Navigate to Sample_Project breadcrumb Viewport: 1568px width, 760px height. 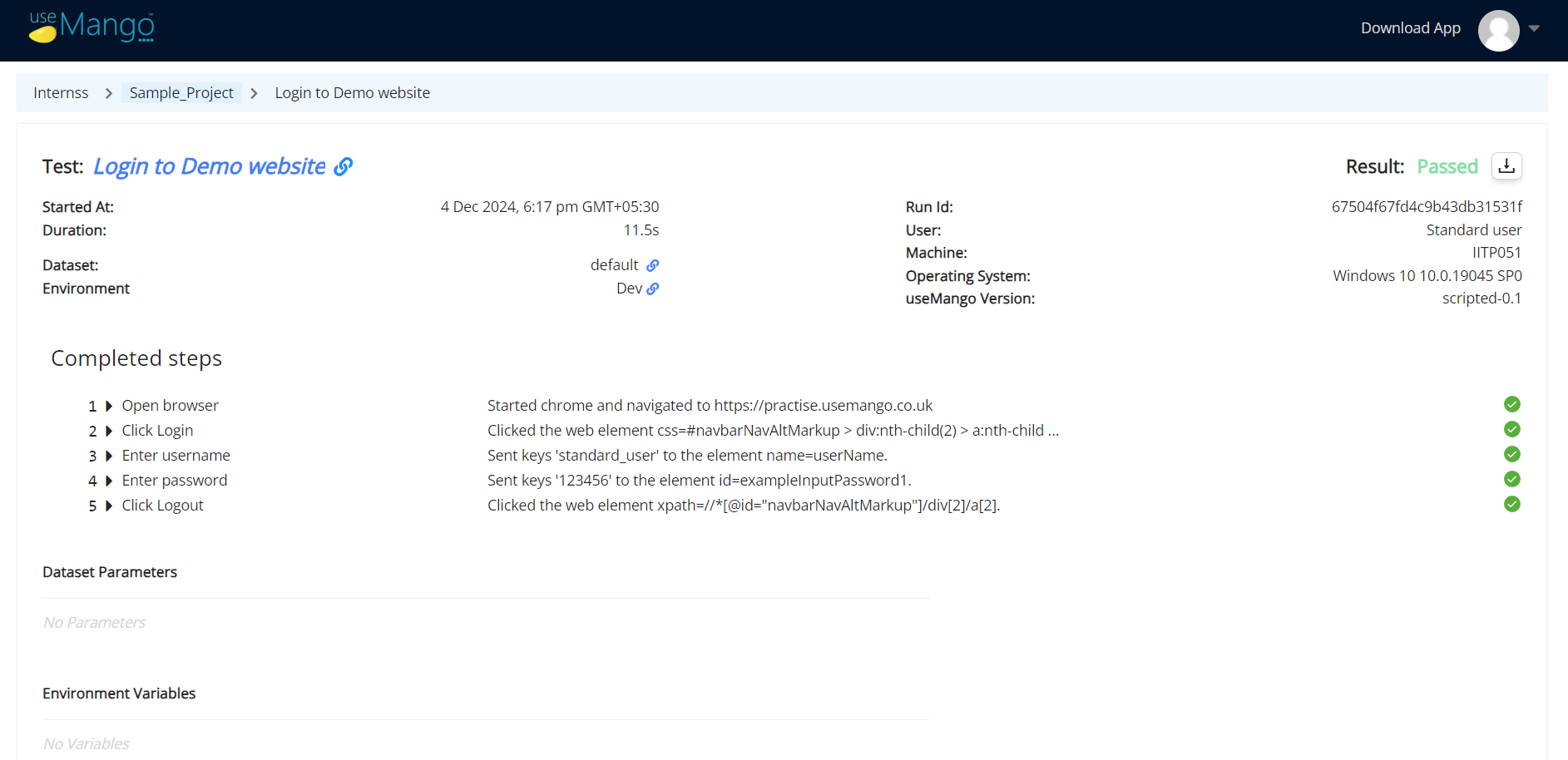pyautogui.click(x=181, y=93)
